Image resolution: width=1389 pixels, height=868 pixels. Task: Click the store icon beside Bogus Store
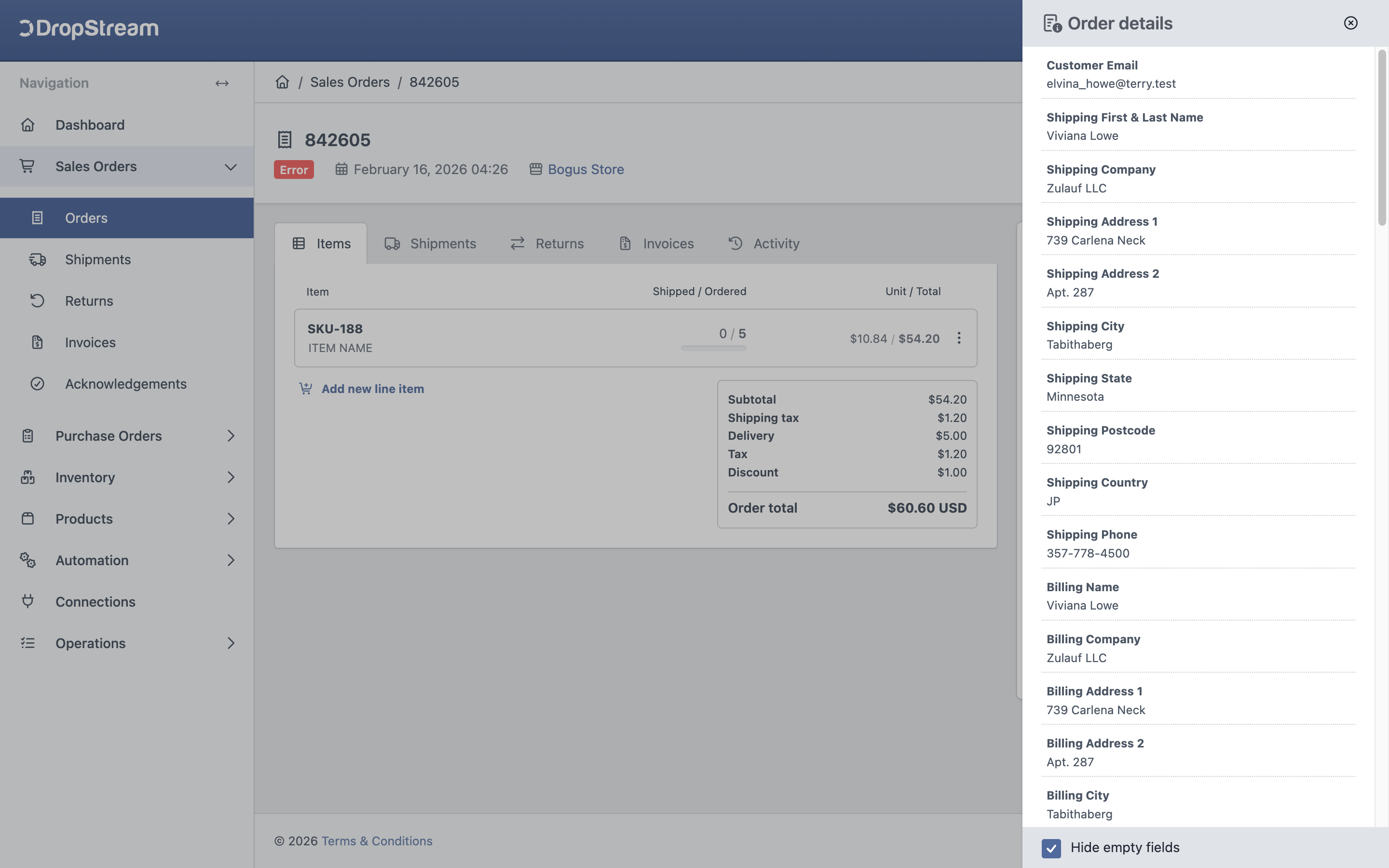pyautogui.click(x=535, y=169)
